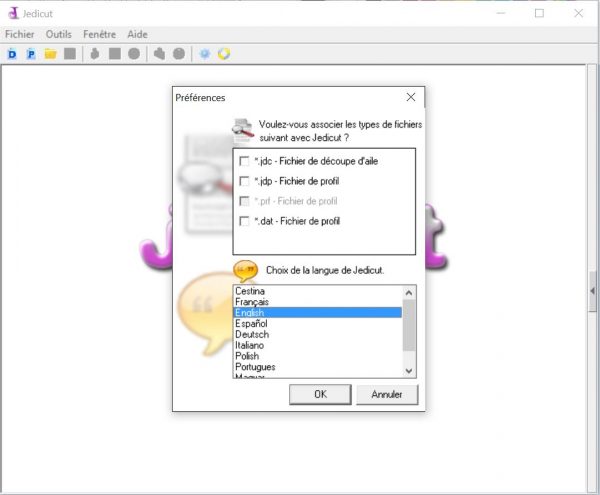The height and width of the screenshot is (495, 600).
Task: Select English in language list
Action: [318, 313]
